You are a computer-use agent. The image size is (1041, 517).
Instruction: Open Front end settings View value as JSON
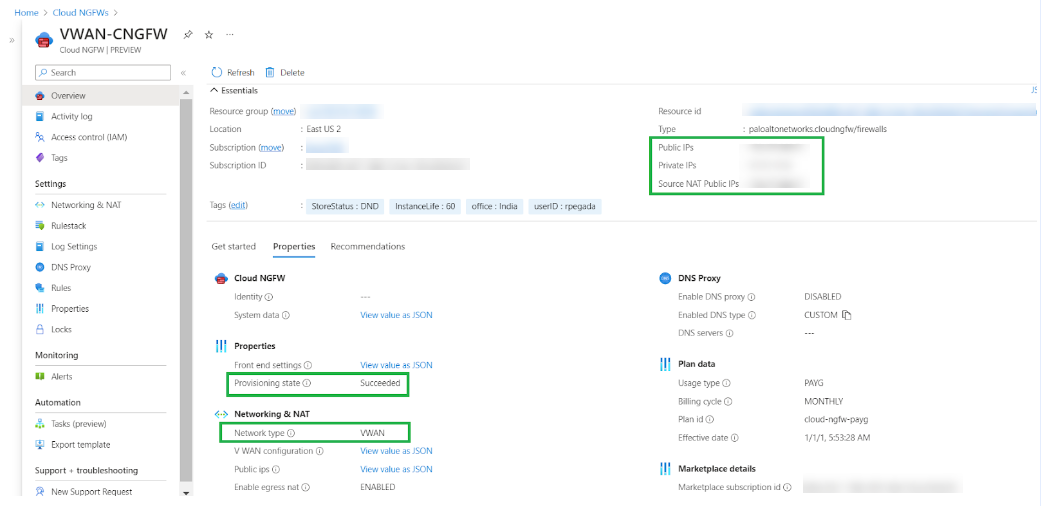point(396,365)
